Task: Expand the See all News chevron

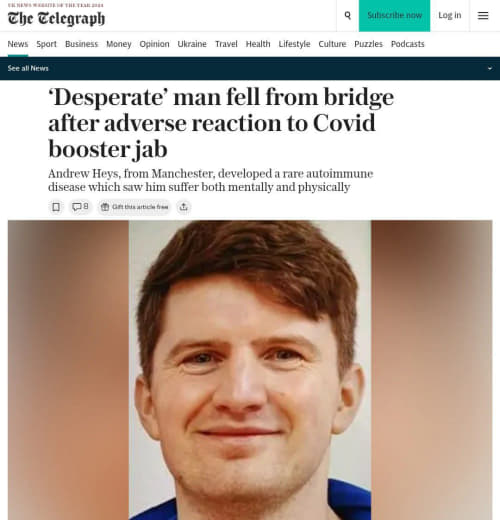Action: click(x=490, y=68)
